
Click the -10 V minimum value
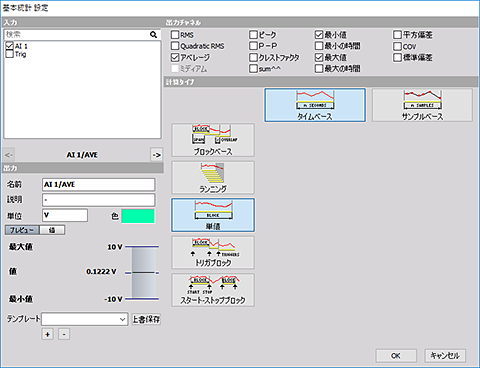(113, 299)
